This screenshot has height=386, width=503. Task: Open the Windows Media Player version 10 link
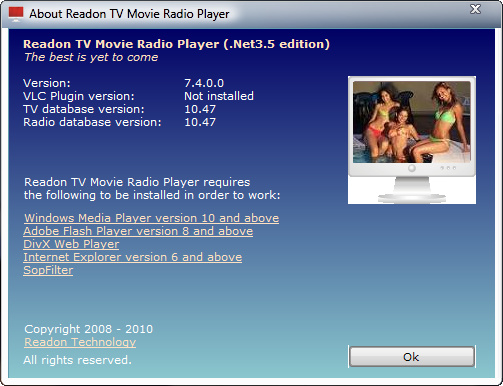pos(152,218)
